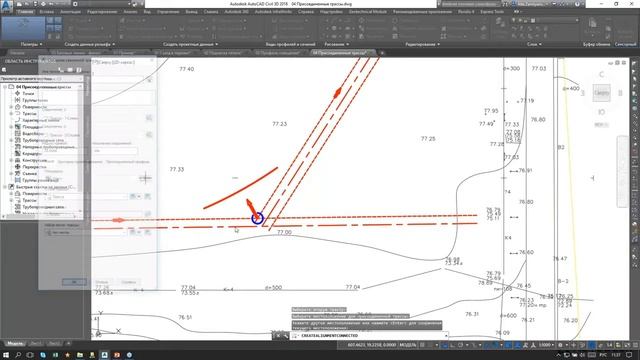Switch to the Вставка ribbon tab

(47, 12)
